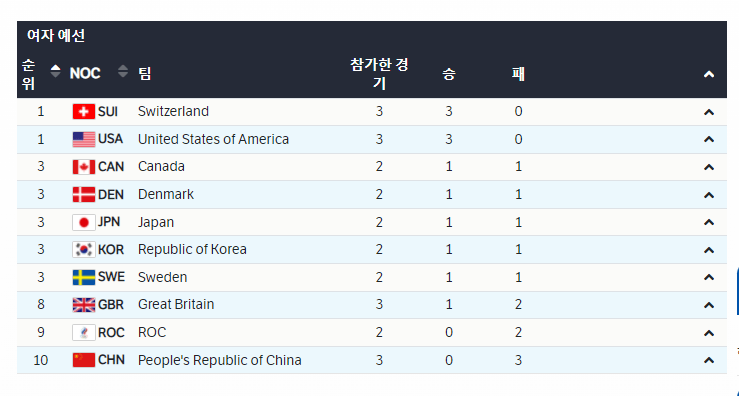
Task: Click the Canada flag icon
Action: (84, 167)
